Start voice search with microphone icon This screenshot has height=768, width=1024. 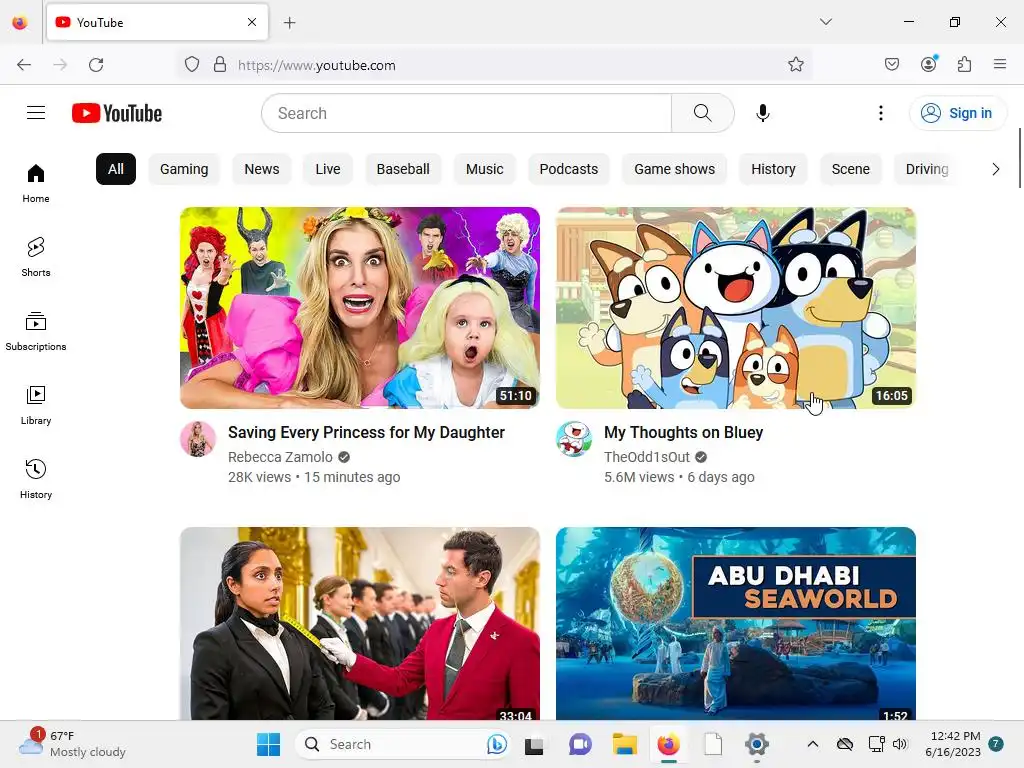pyautogui.click(x=762, y=113)
